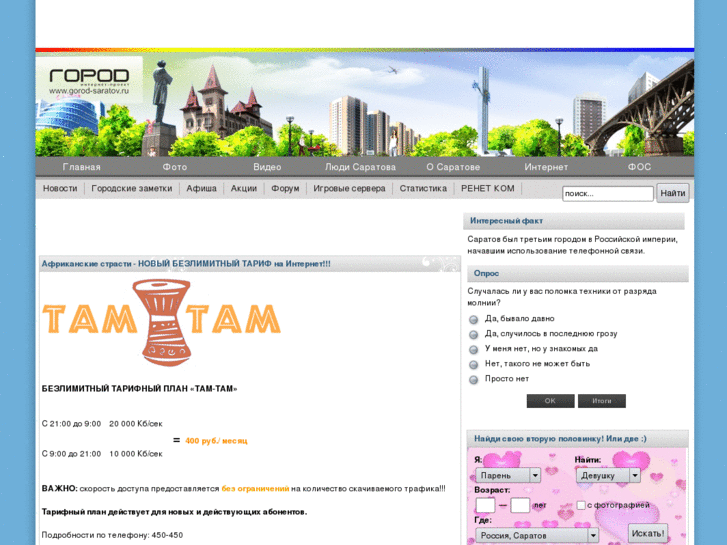Click the Искать! button
The image size is (727, 545).
tap(648, 533)
